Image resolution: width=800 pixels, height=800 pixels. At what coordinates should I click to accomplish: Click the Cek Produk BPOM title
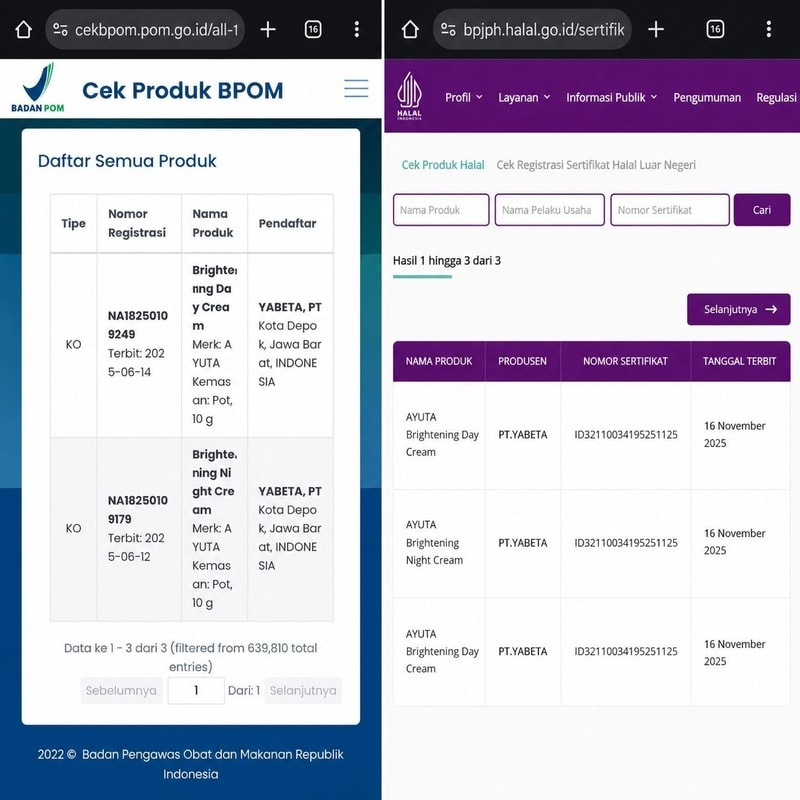[183, 90]
